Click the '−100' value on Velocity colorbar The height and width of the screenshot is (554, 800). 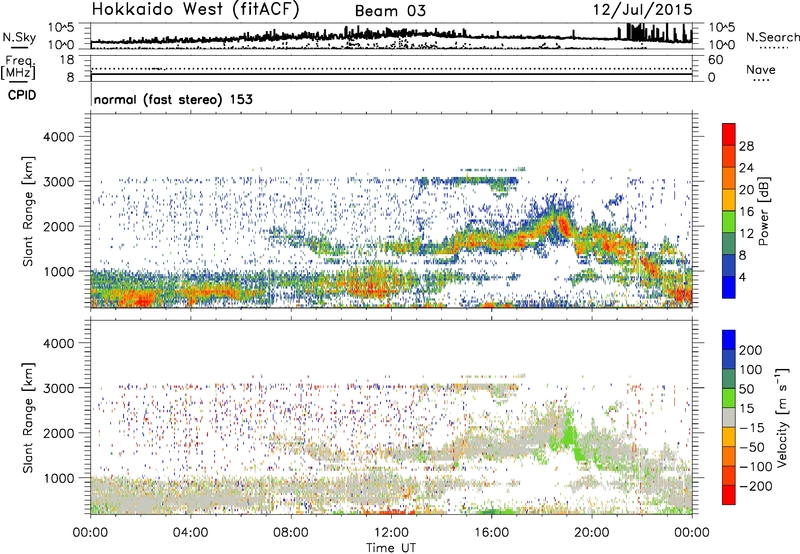point(756,467)
